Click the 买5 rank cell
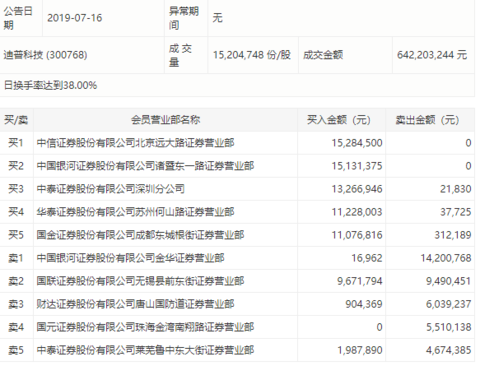Viewport: 480px width, 366px height. pos(16,235)
